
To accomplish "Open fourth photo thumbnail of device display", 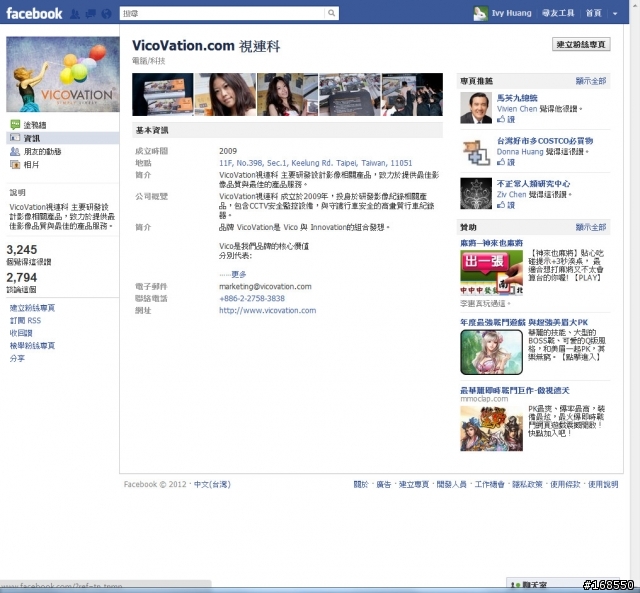I will coord(350,94).
